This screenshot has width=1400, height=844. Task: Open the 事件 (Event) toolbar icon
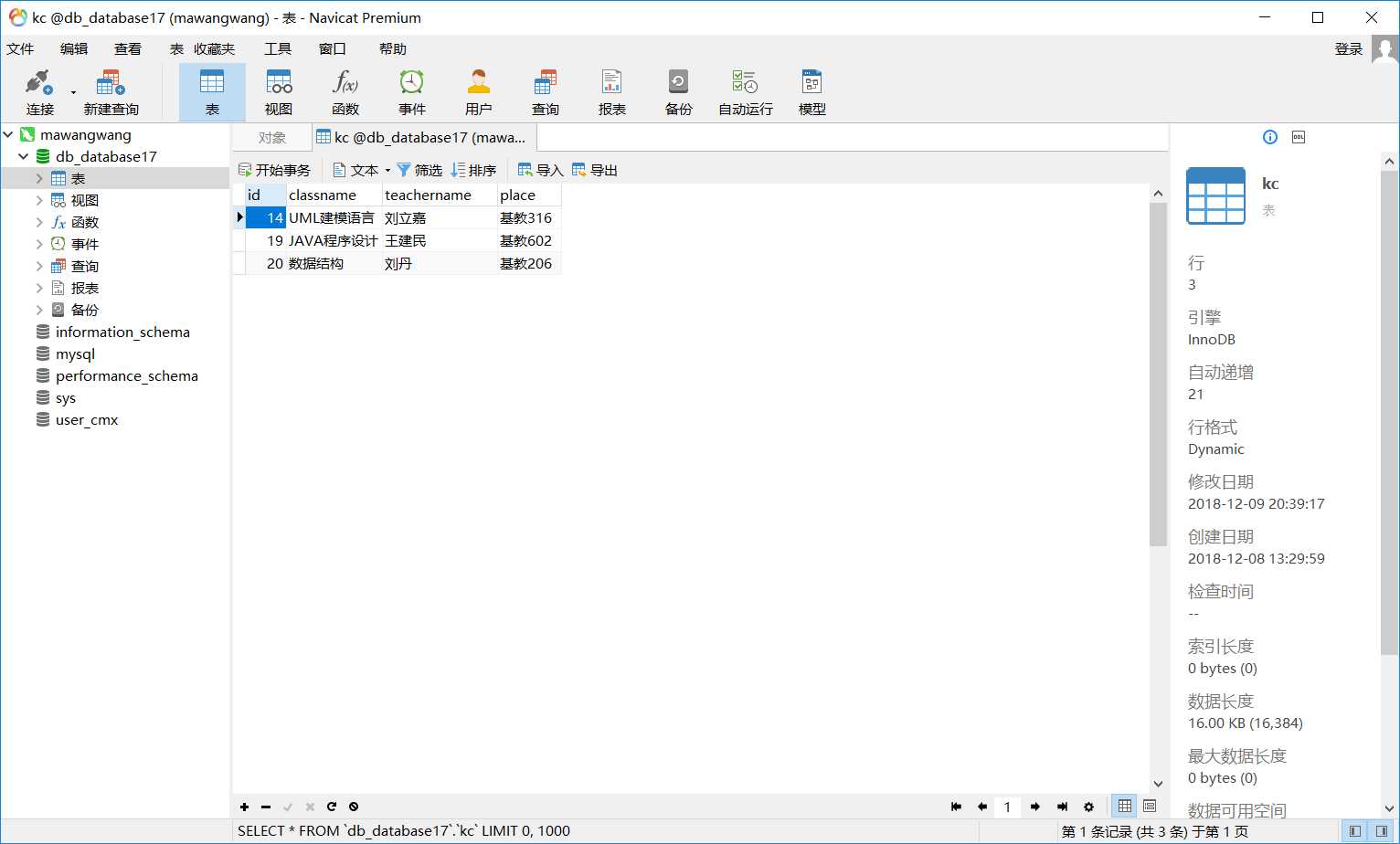pos(412,92)
